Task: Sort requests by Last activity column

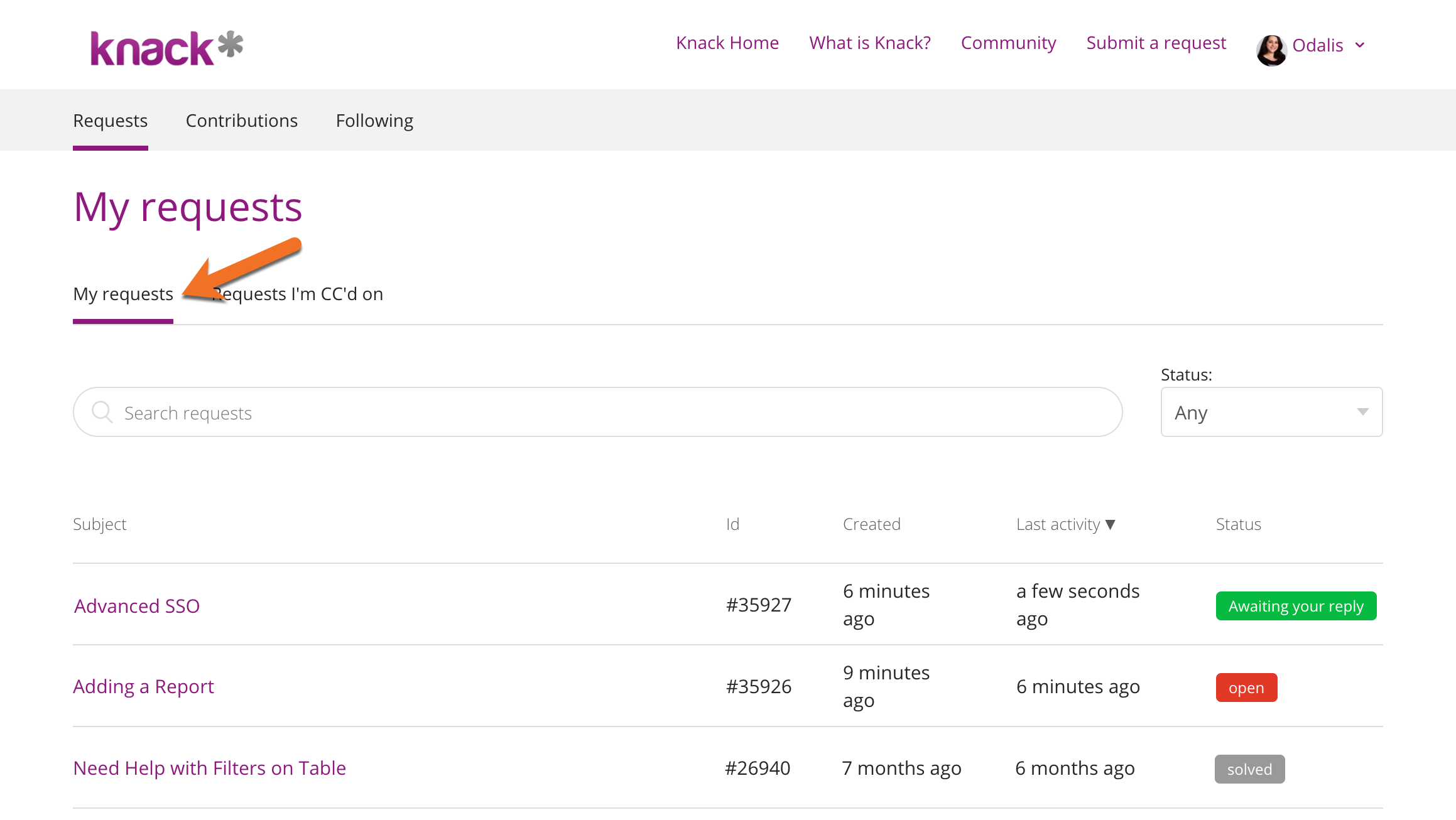Action: pyautogui.click(x=1058, y=524)
